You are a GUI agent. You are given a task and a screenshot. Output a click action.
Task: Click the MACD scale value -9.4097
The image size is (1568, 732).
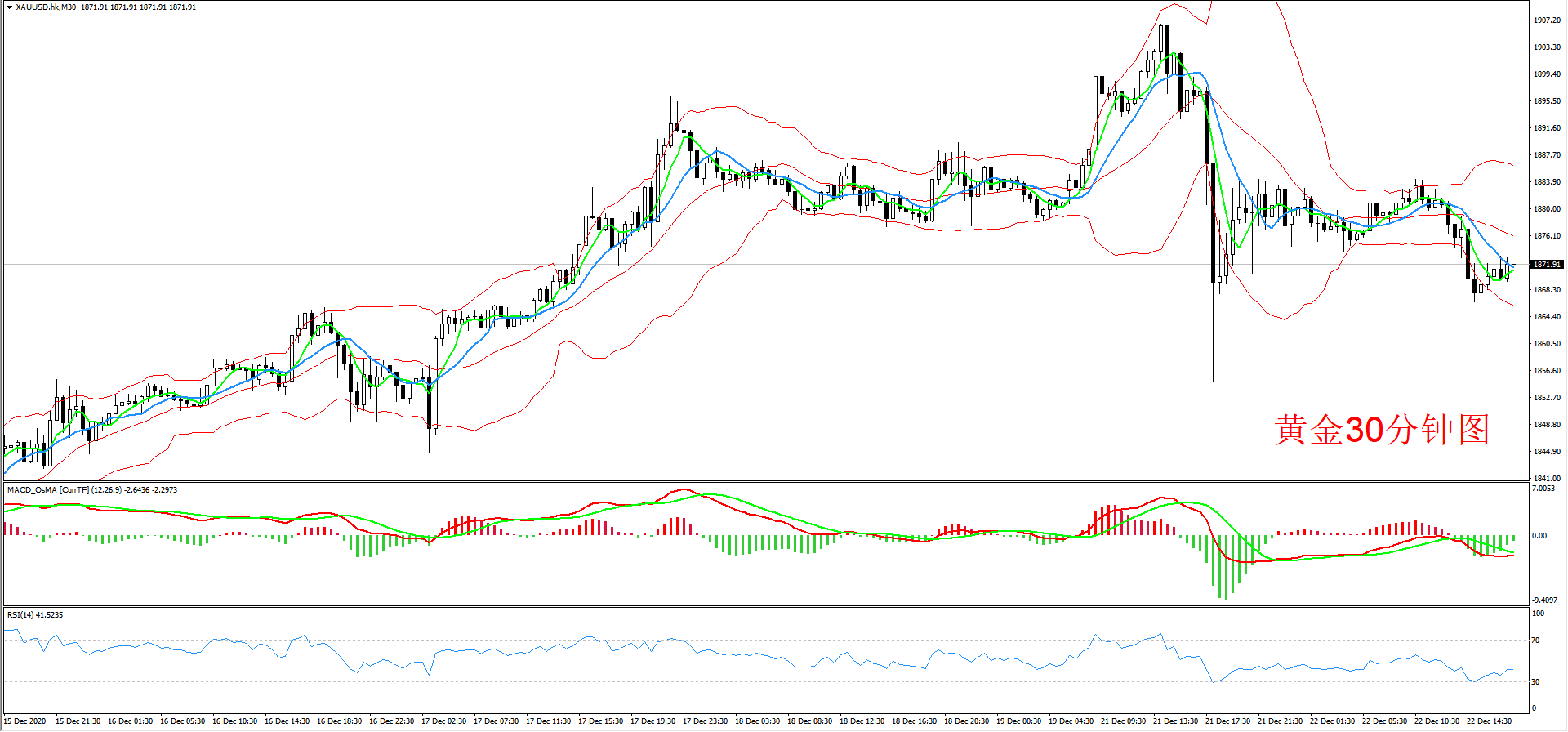(x=1545, y=600)
